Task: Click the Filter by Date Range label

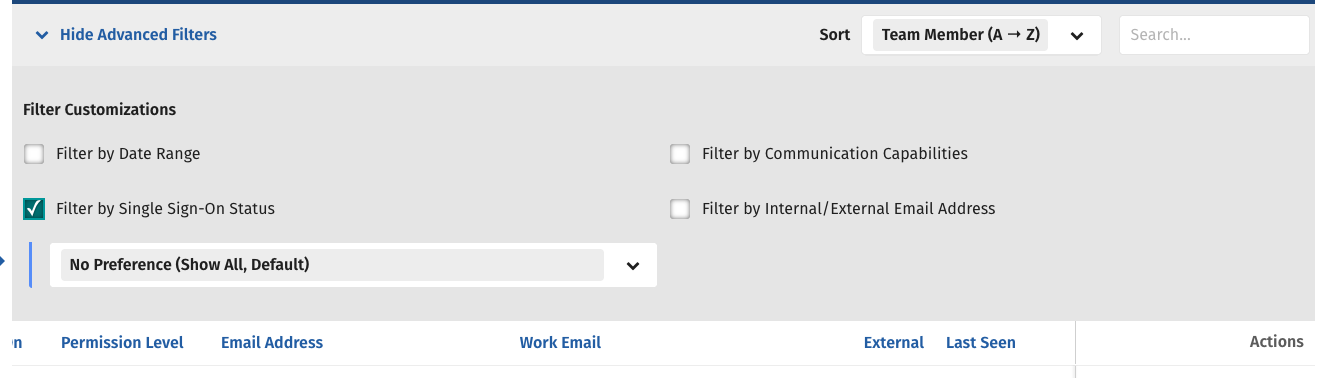Action: pos(128,154)
